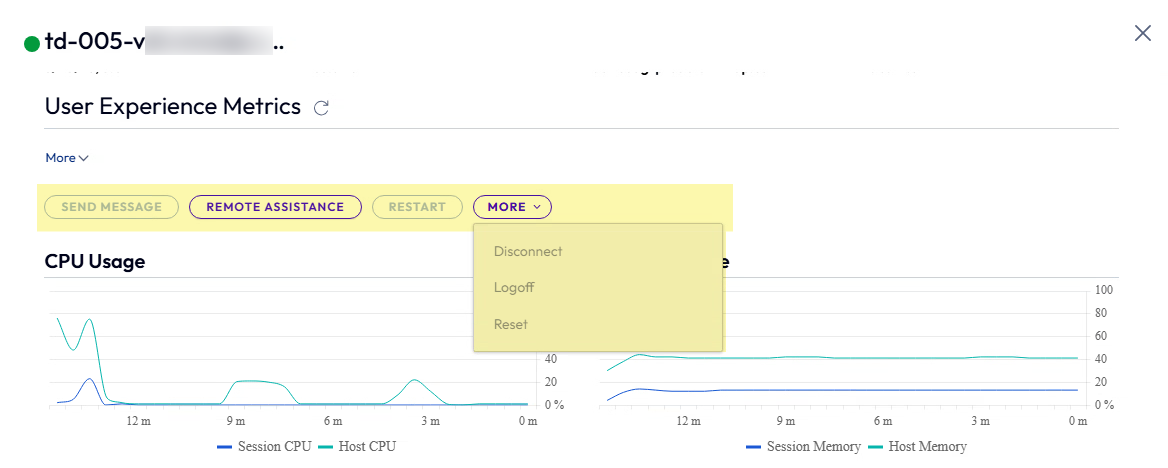Start Remote Assistance
The image size is (1168, 468).
pyautogui.click(x=275, y=207)
